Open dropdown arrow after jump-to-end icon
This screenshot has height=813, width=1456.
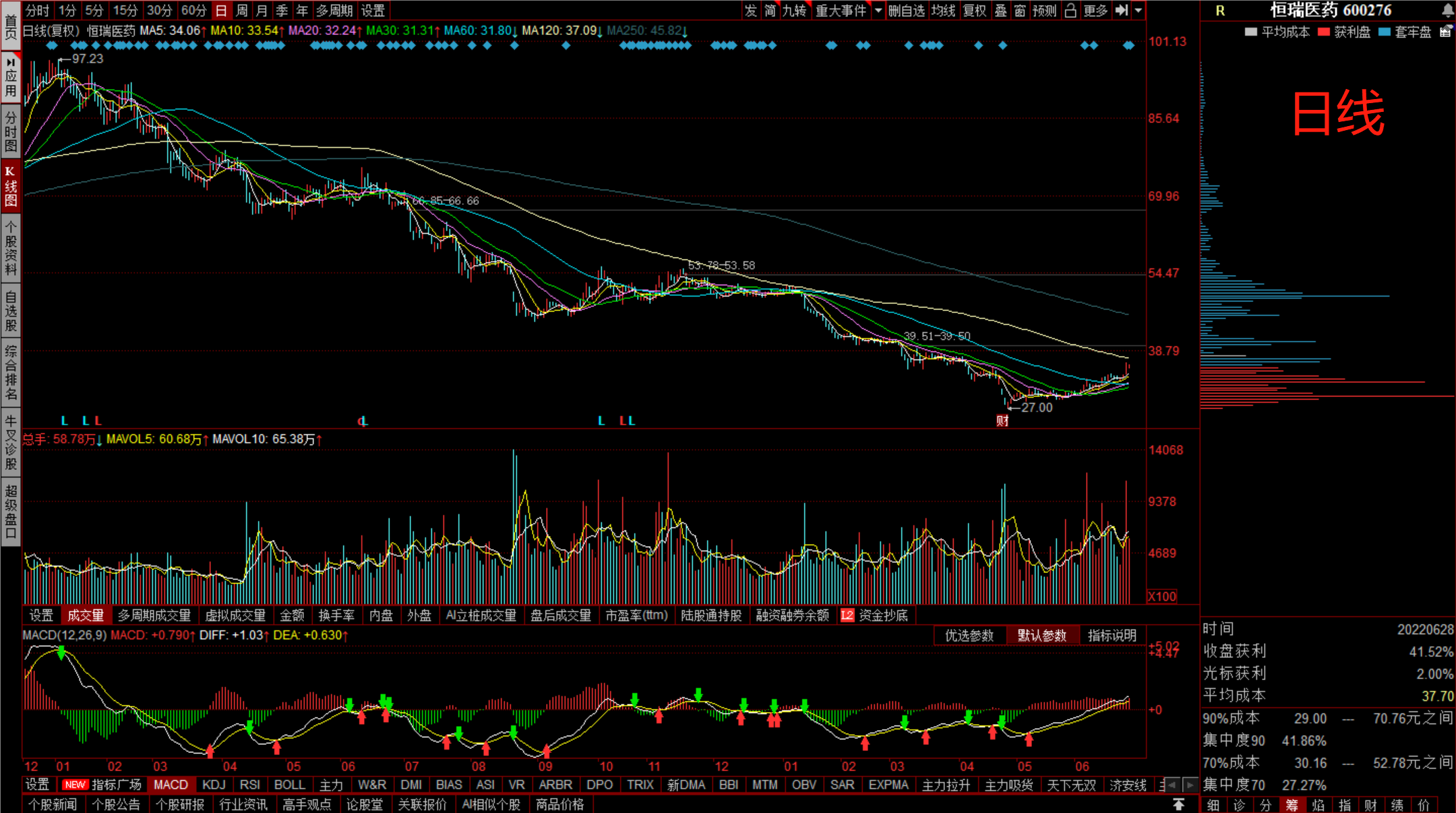[x=1139, y=10]
